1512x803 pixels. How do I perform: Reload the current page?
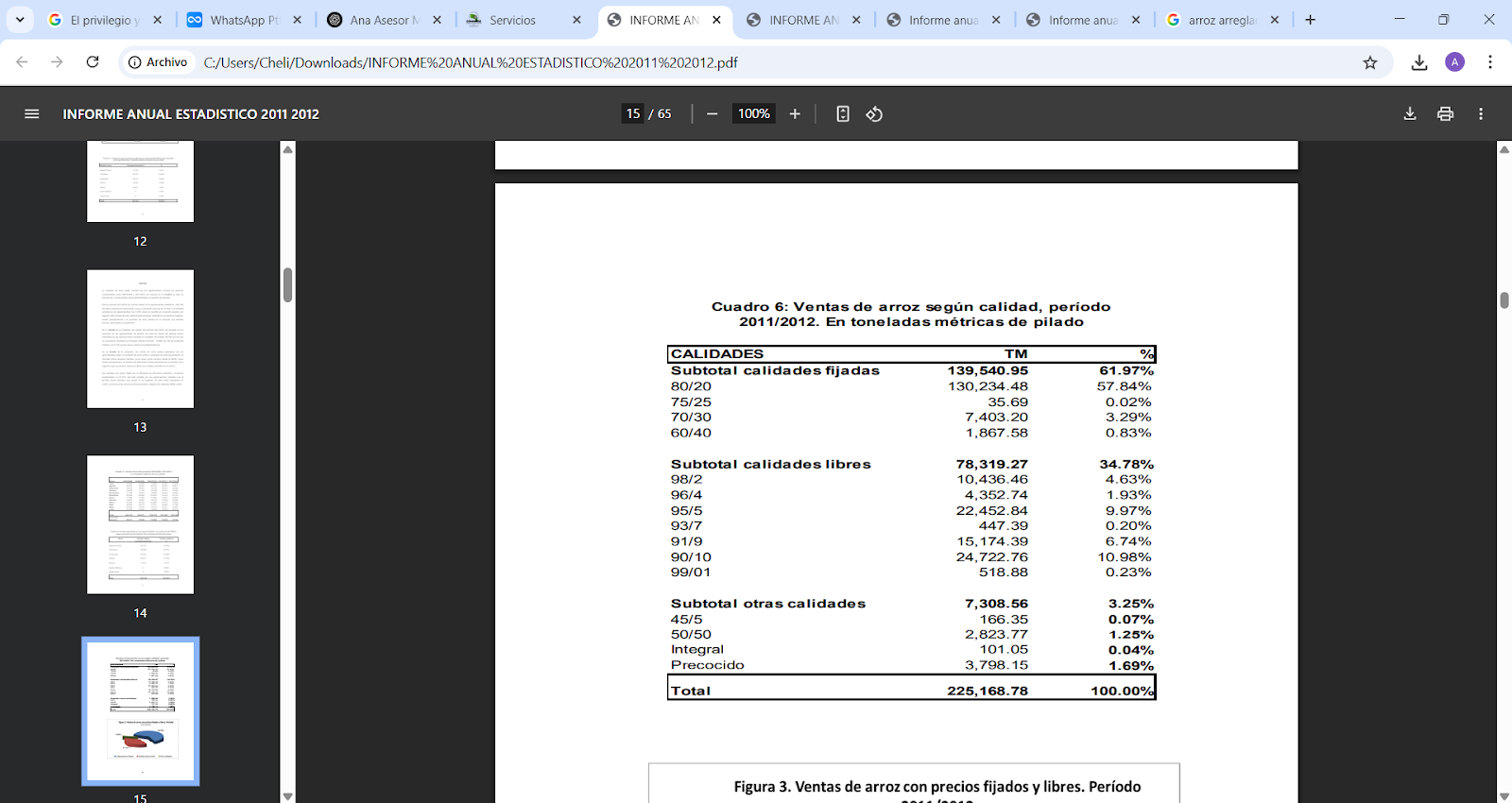coord(93,61)
